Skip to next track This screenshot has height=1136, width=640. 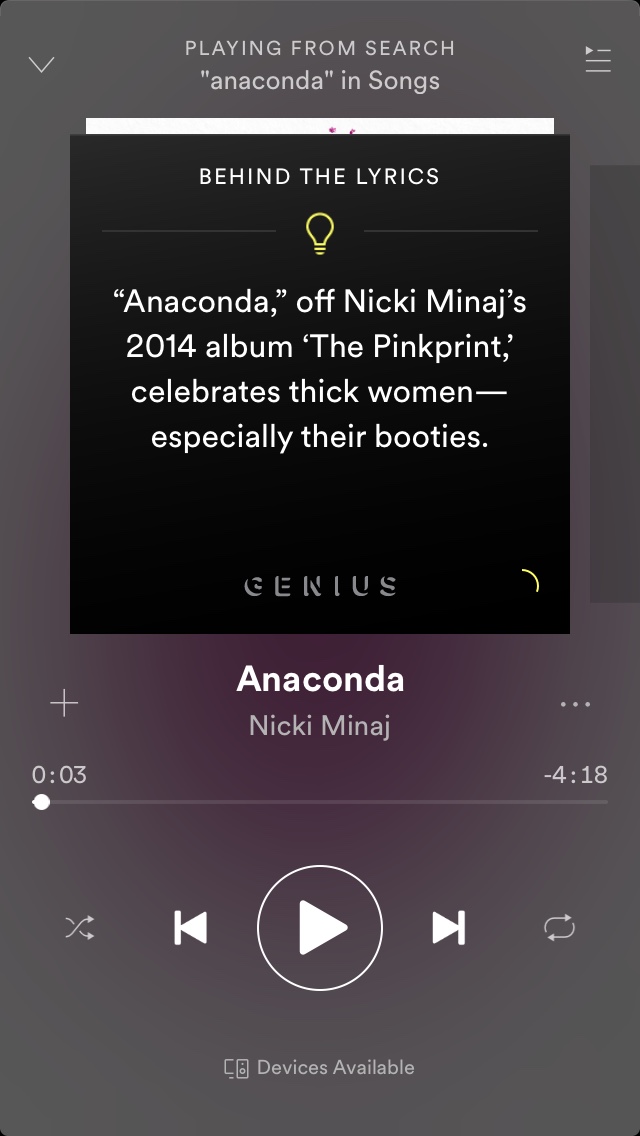[x=449, y=927]
